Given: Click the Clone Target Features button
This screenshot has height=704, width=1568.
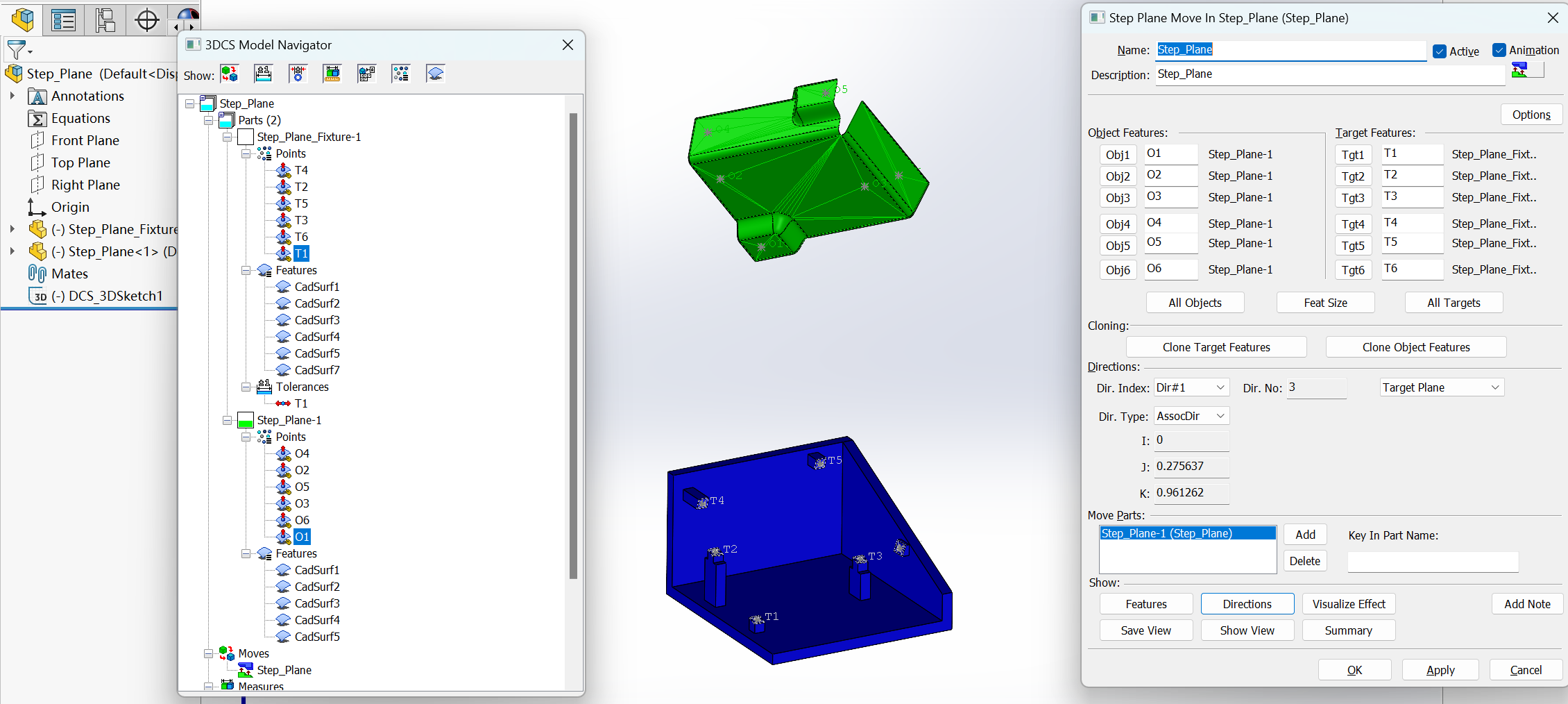Looking at the screenshot, I should [x=1216, y=346].
